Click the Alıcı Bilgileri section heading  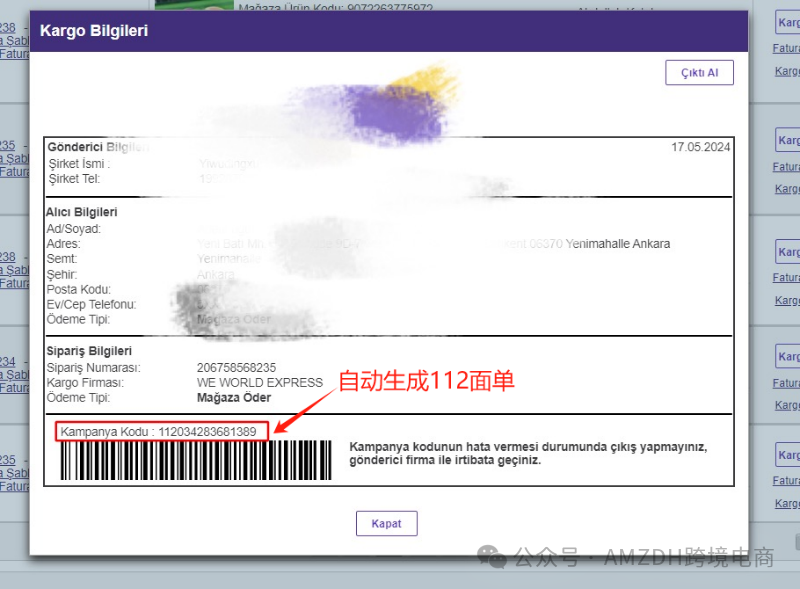pyautogui.click(x=82, y=212)
